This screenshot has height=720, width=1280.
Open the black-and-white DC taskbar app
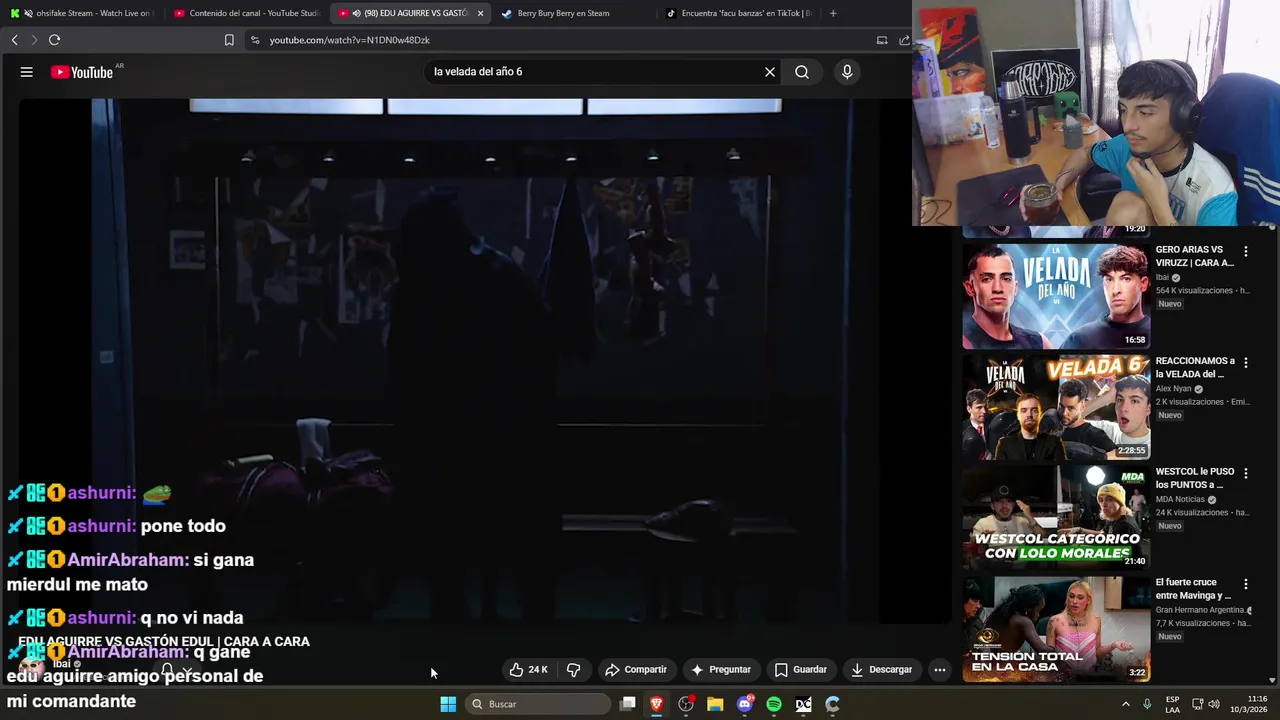(803, 704)
